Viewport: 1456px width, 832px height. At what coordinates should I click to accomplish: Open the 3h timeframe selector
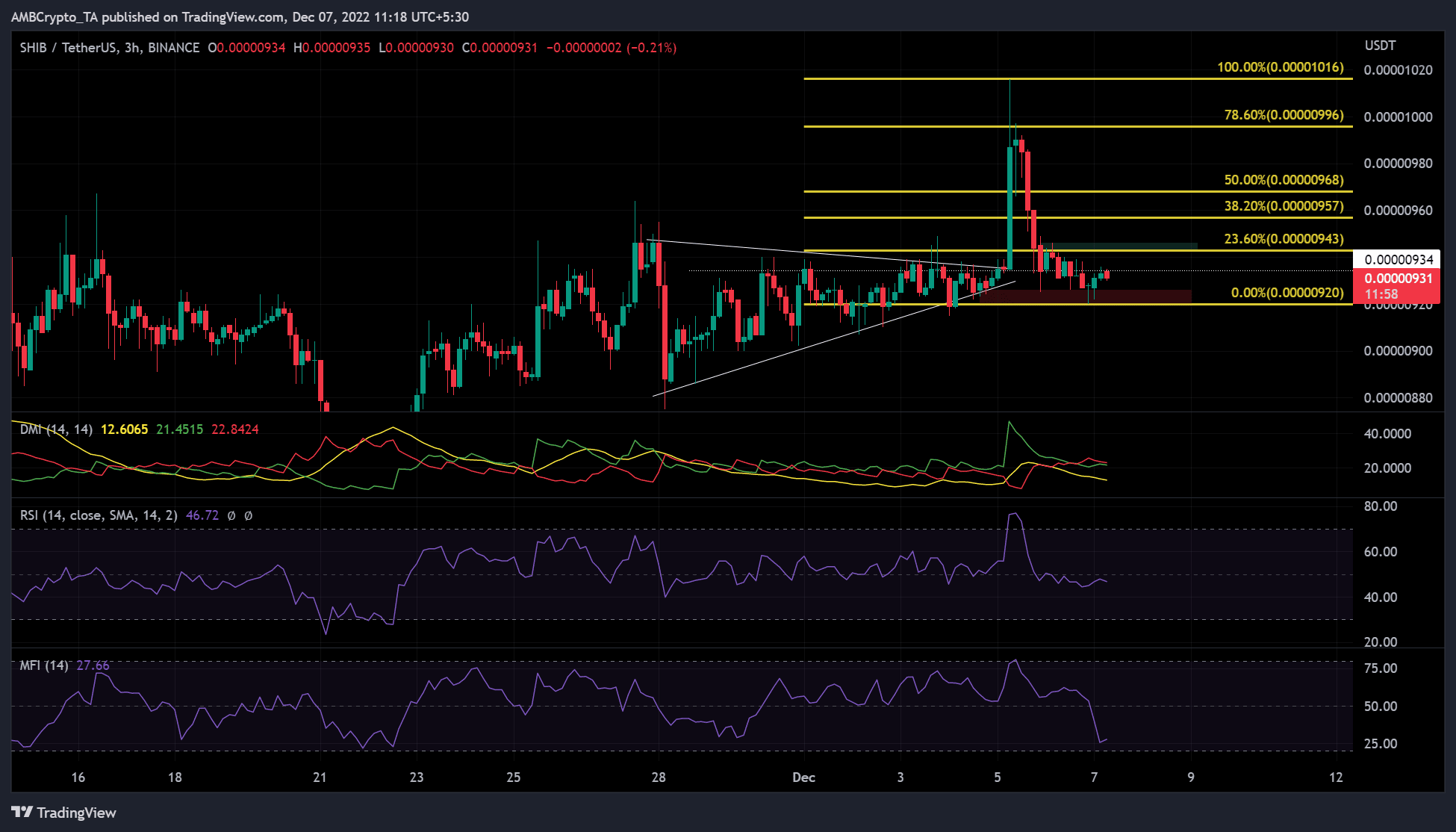(131, 46)
